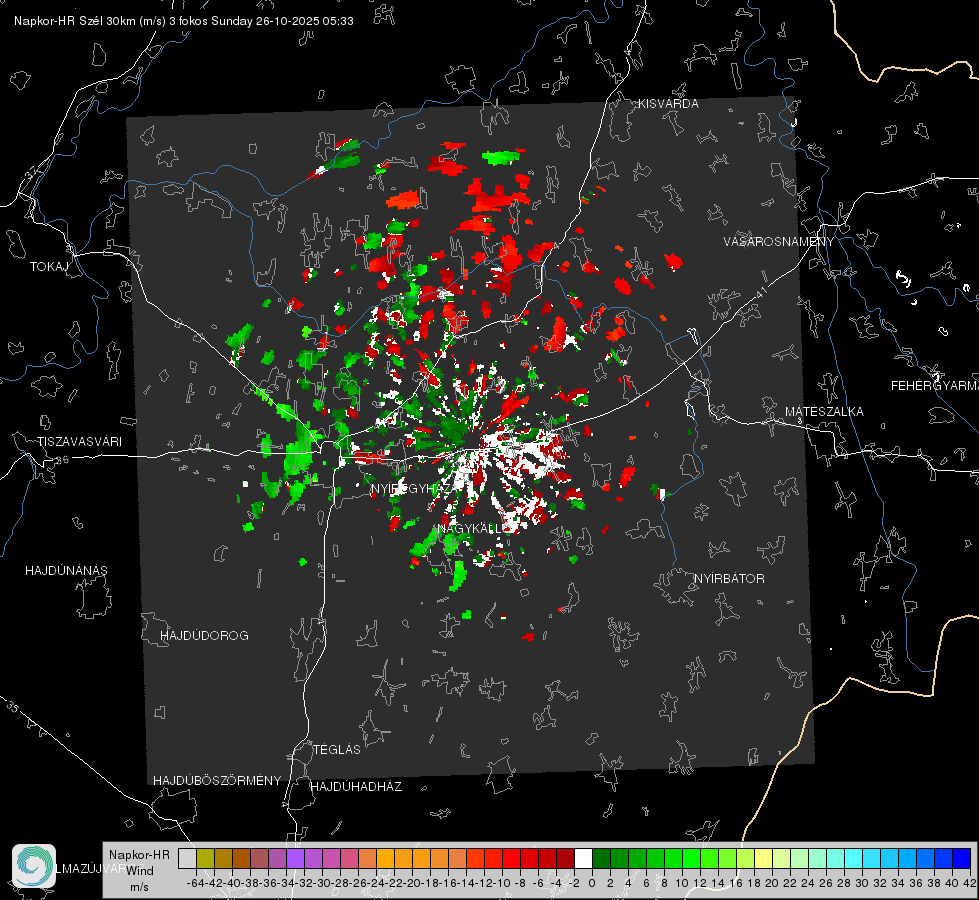
Task: Click the HAJDÚHADHÁZ city label
Action: [x=356, y=787]
